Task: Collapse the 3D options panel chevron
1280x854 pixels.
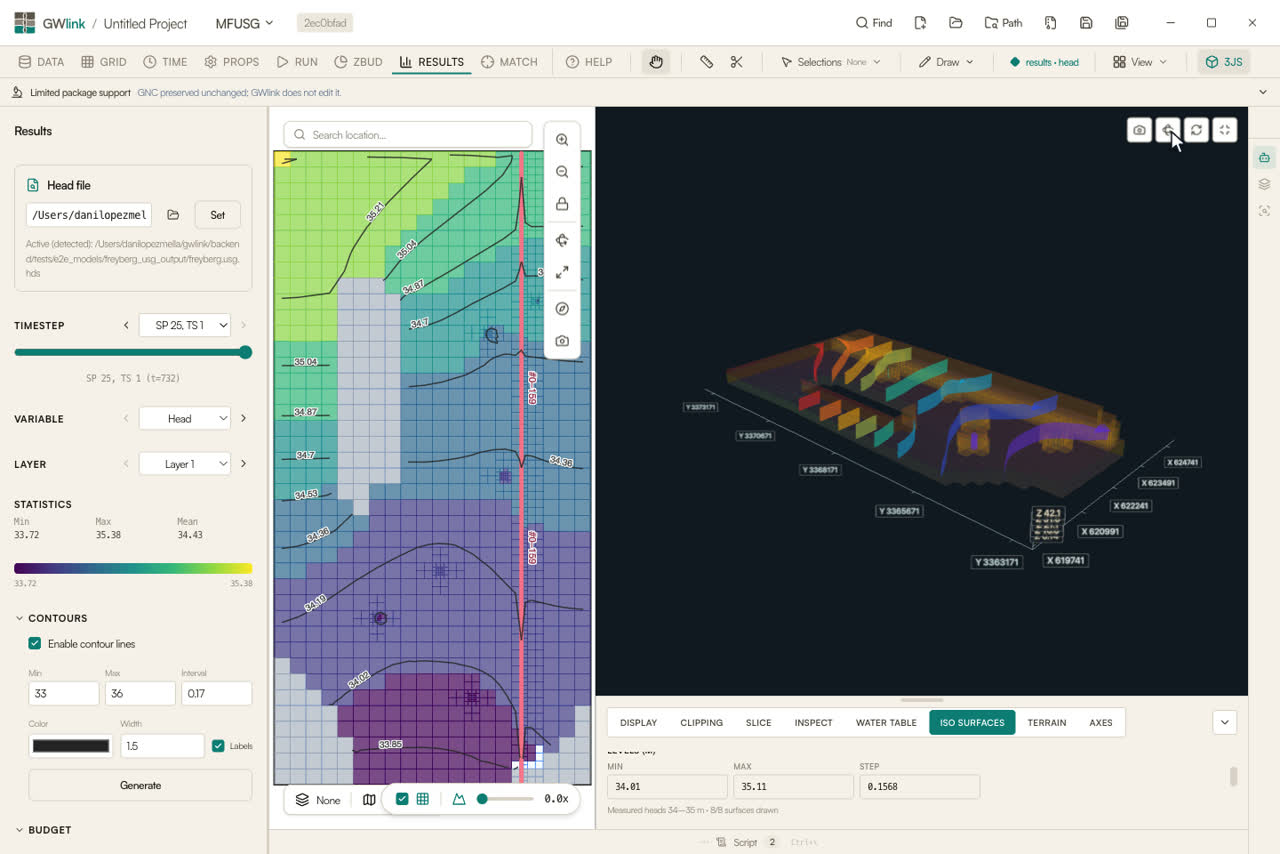Action: tap(1224, 722)
